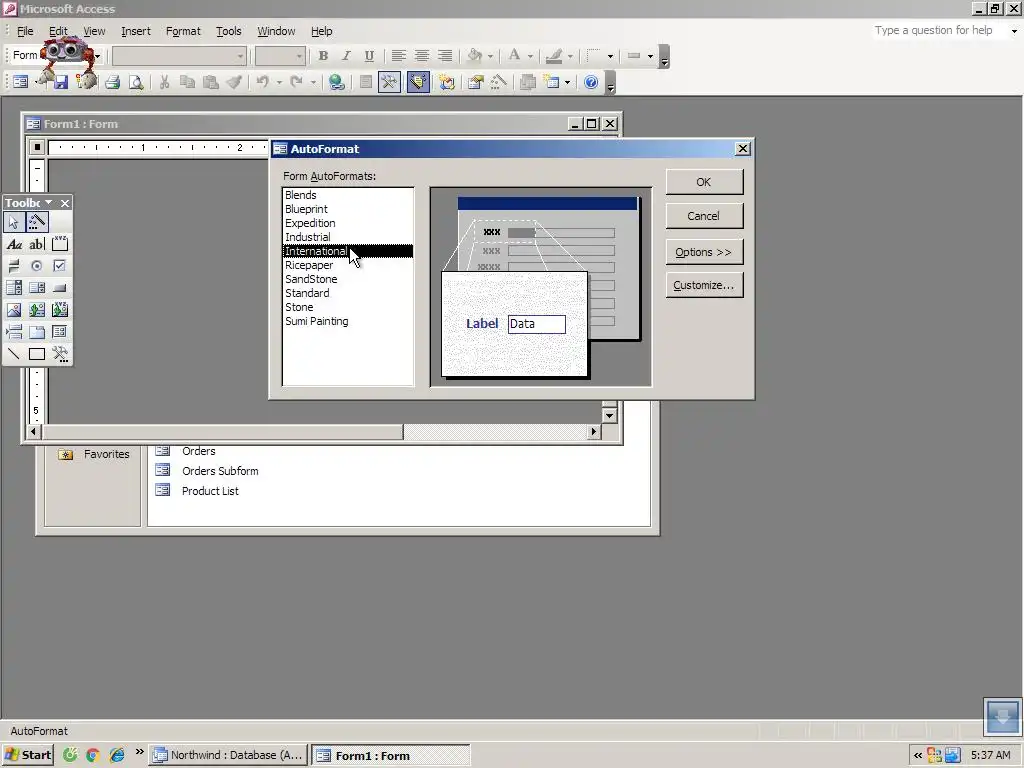Viewport: 1024px width, 768px height.
Task: Select the Combo Box tool in Toolbox
Action: point(14,288)
